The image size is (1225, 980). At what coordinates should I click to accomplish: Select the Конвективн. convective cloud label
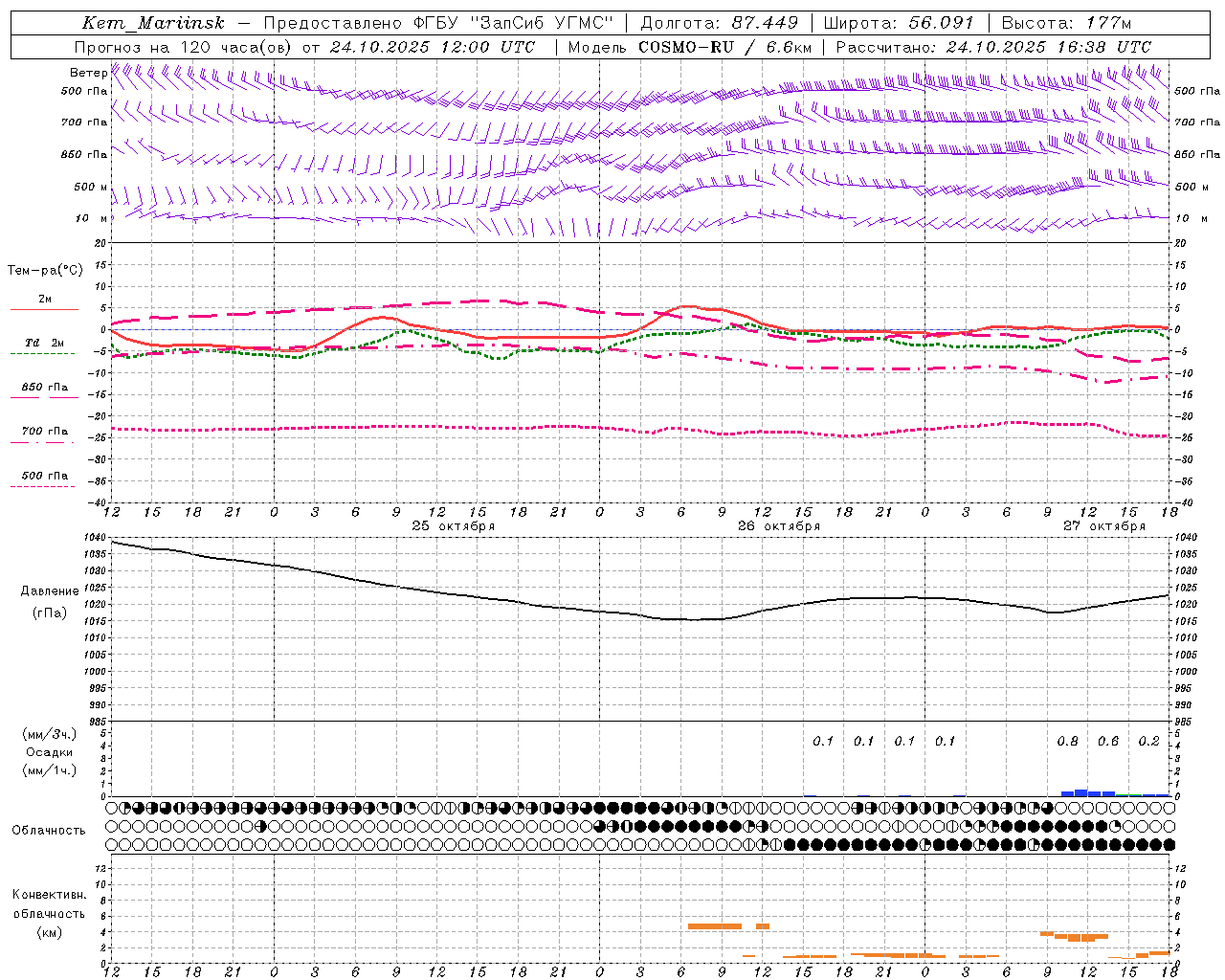(50, 895)
